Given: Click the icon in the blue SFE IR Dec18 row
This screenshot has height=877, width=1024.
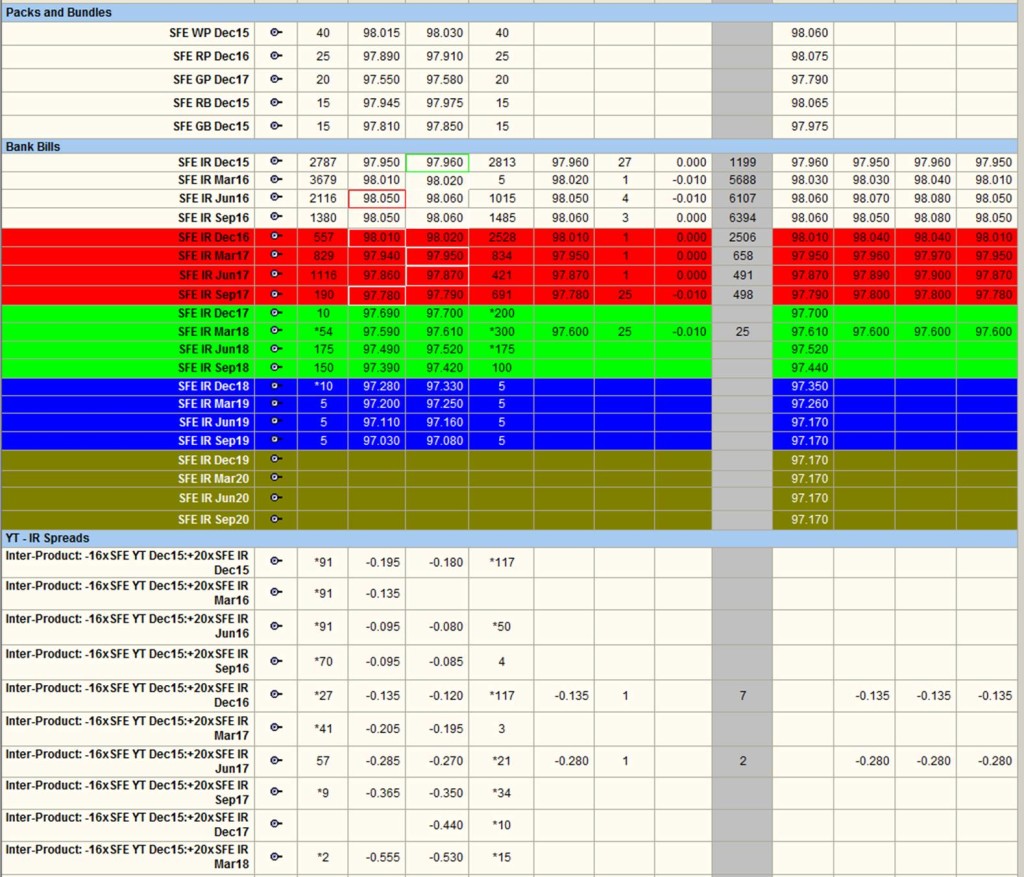Looking at the screenshot, I should 276,386.
